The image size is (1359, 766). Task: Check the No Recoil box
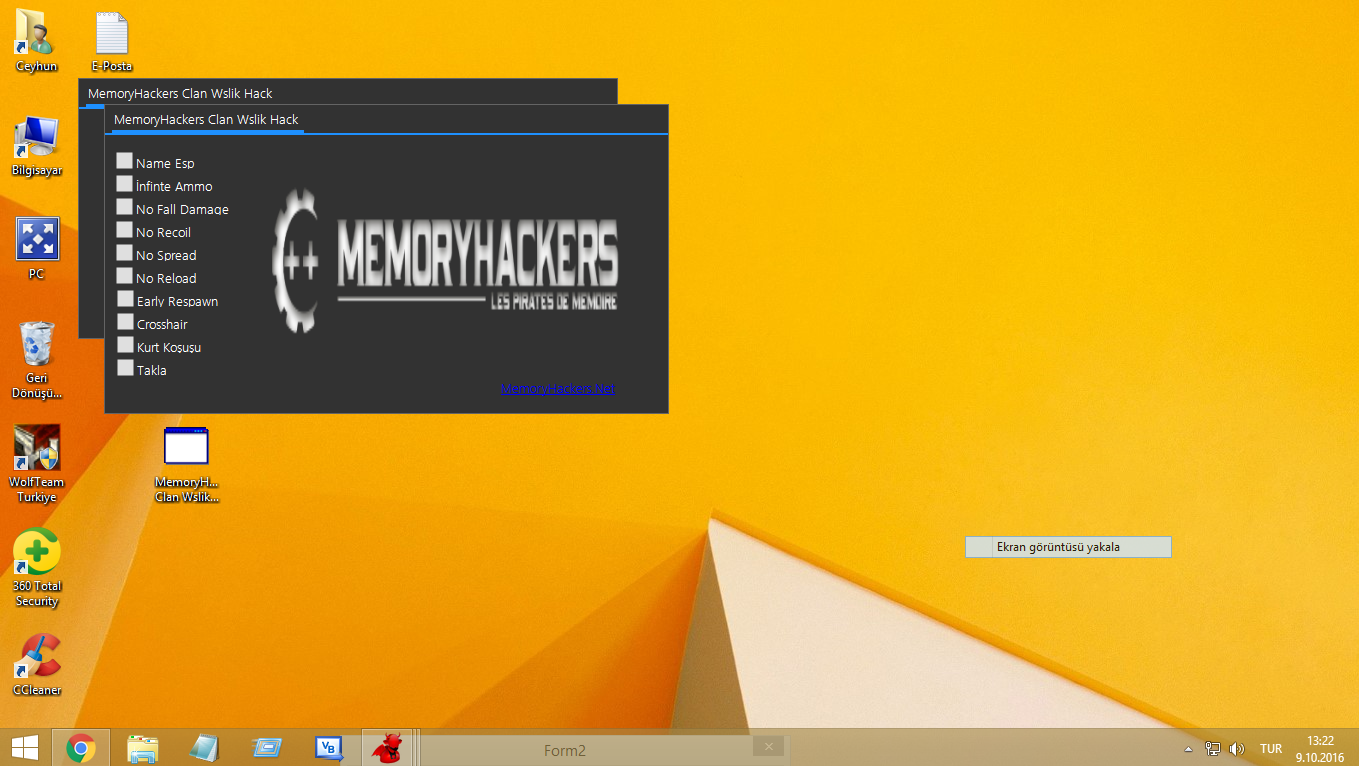tap(124, 230)
